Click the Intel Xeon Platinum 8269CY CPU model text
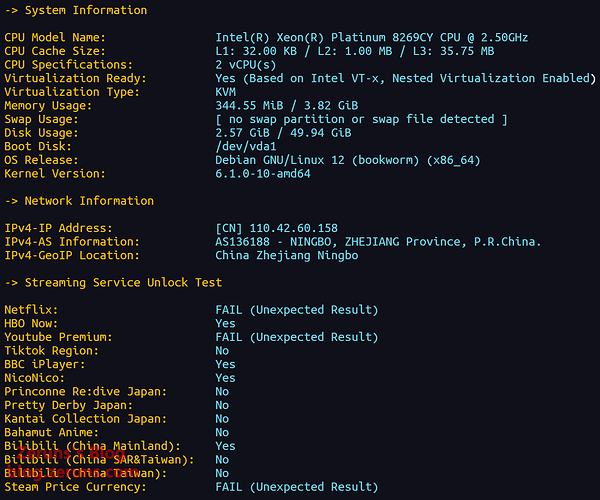600x500 pixels. click(x=371, y=38)
